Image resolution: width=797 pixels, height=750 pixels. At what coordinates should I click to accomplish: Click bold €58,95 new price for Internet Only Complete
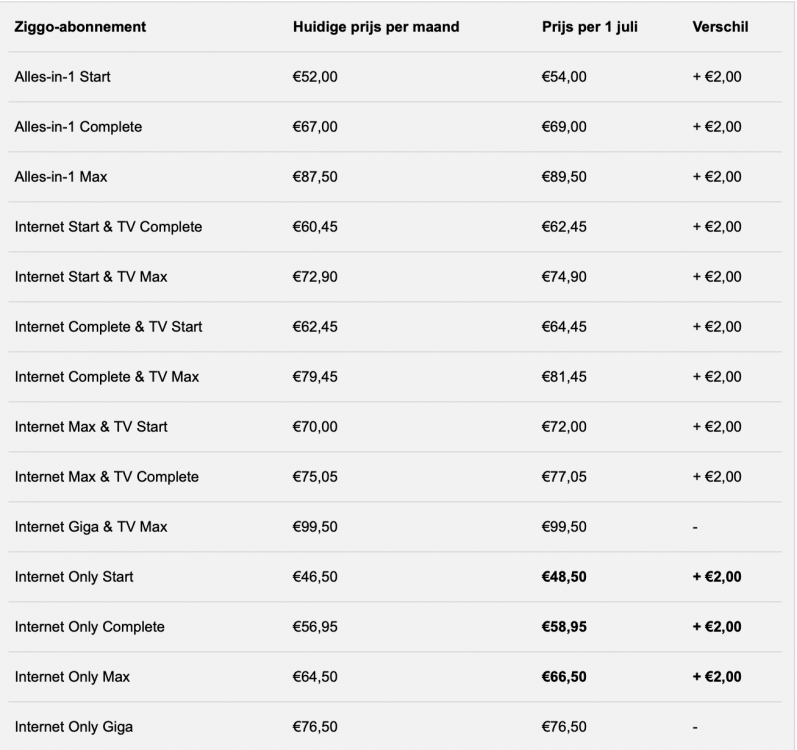[x=564, y=627]
